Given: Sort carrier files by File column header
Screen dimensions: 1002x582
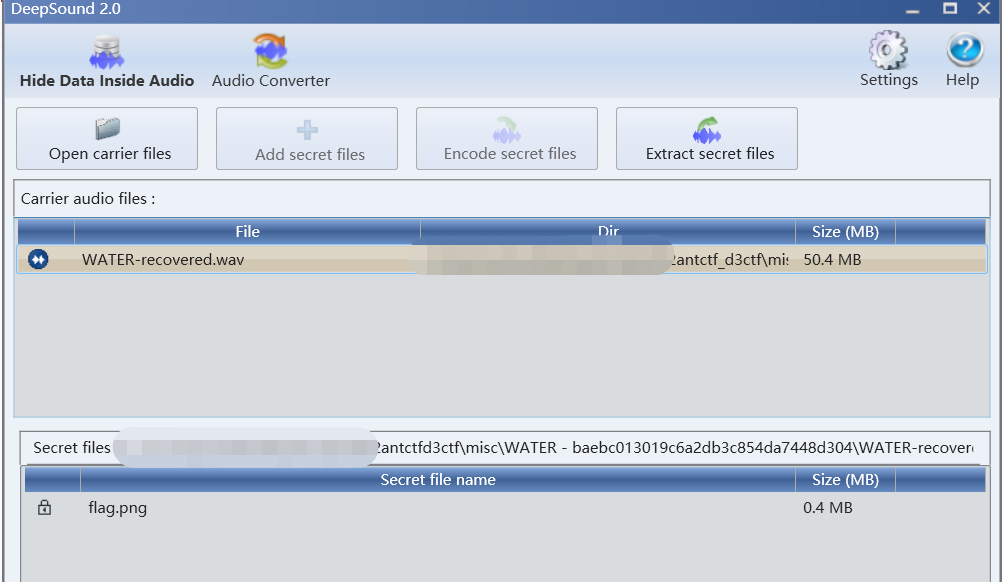Looking at the screenshot, I should [x=247, y=232].
